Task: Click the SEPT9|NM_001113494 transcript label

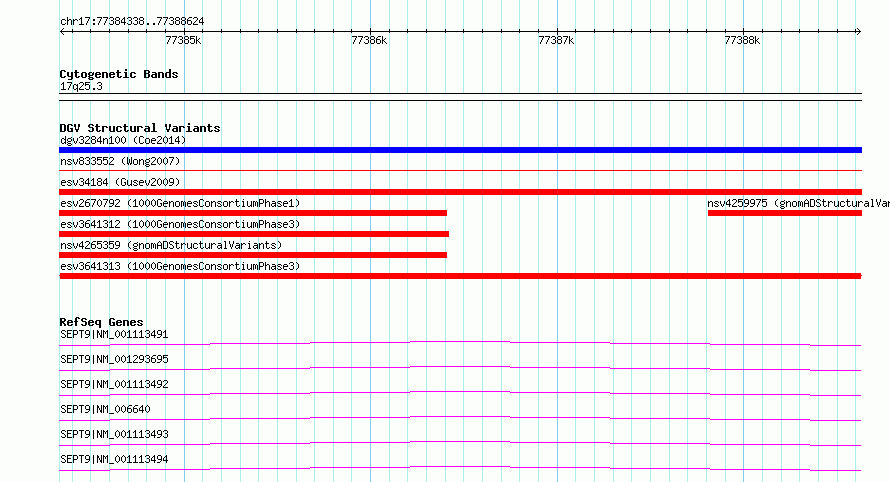Action: tap(114, 459)
